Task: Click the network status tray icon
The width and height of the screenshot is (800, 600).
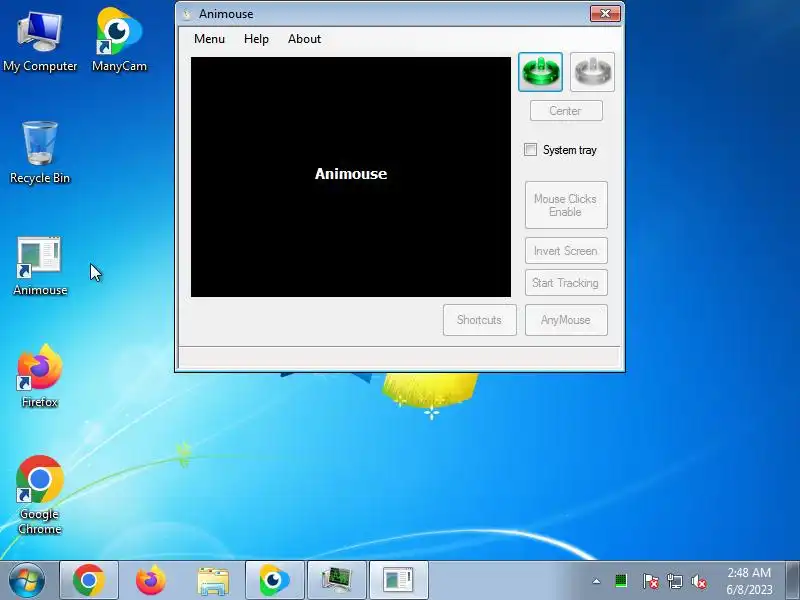Action: (674, 581)
